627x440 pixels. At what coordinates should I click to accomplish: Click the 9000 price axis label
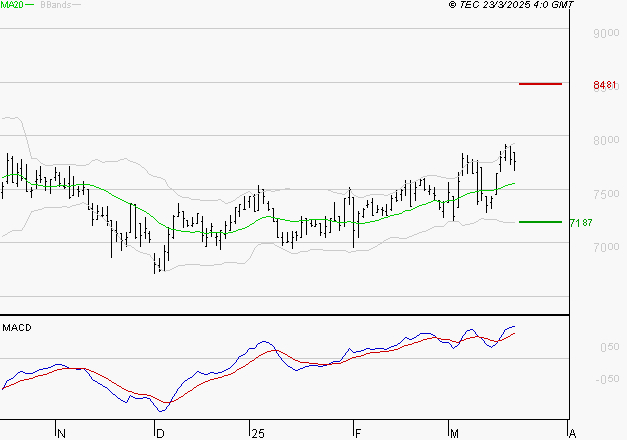point(606,33)
